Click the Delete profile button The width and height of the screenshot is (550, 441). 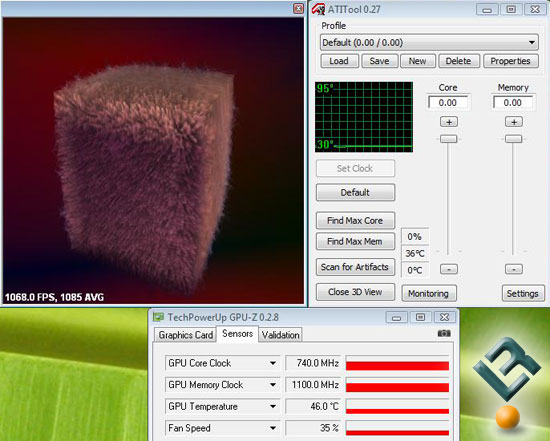click(458, 61)
